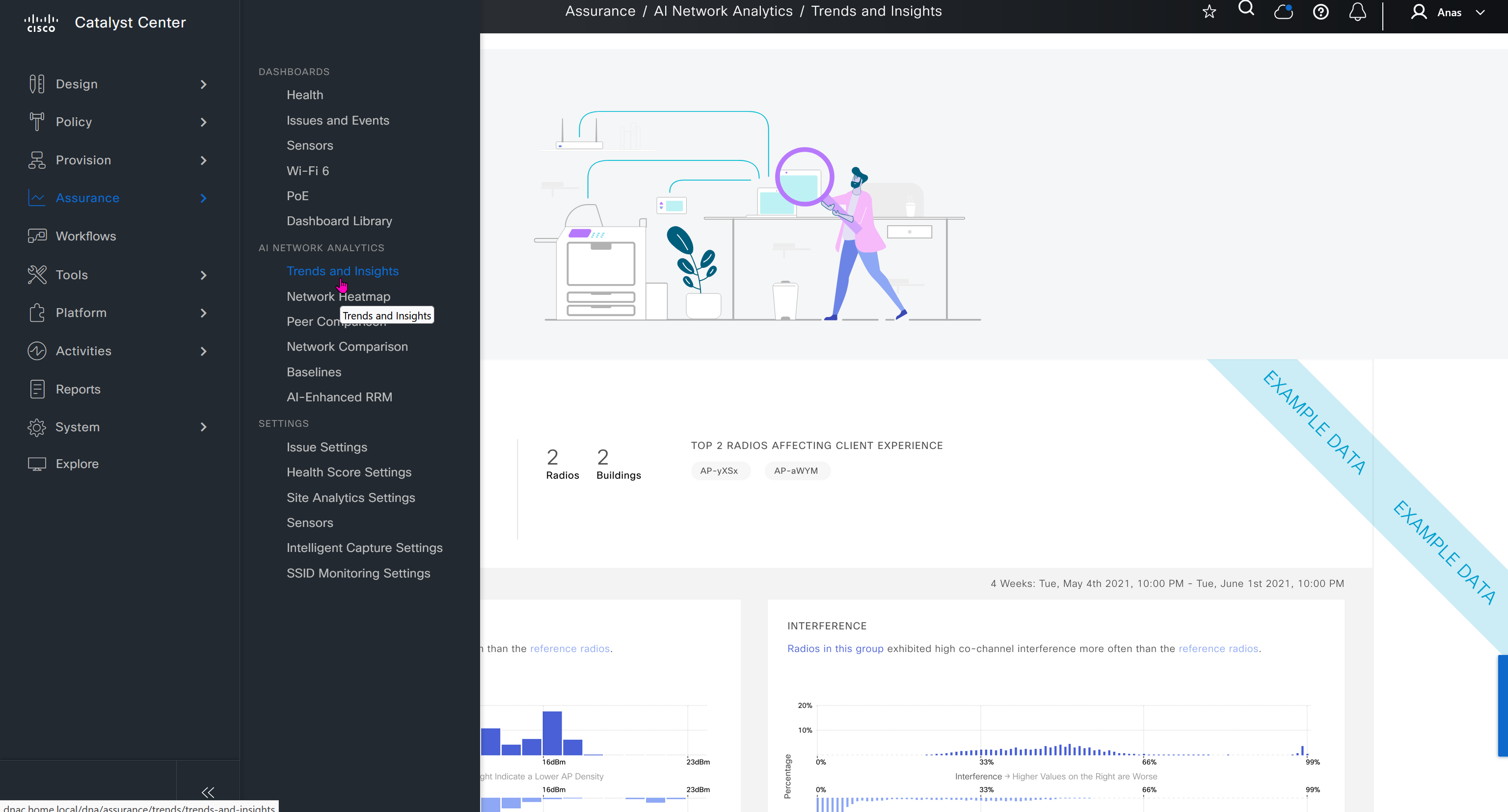The width and height of the screenshot is (1508, 812).
Task: Click the reference radios link in Interference
Action: point(1217,648)
